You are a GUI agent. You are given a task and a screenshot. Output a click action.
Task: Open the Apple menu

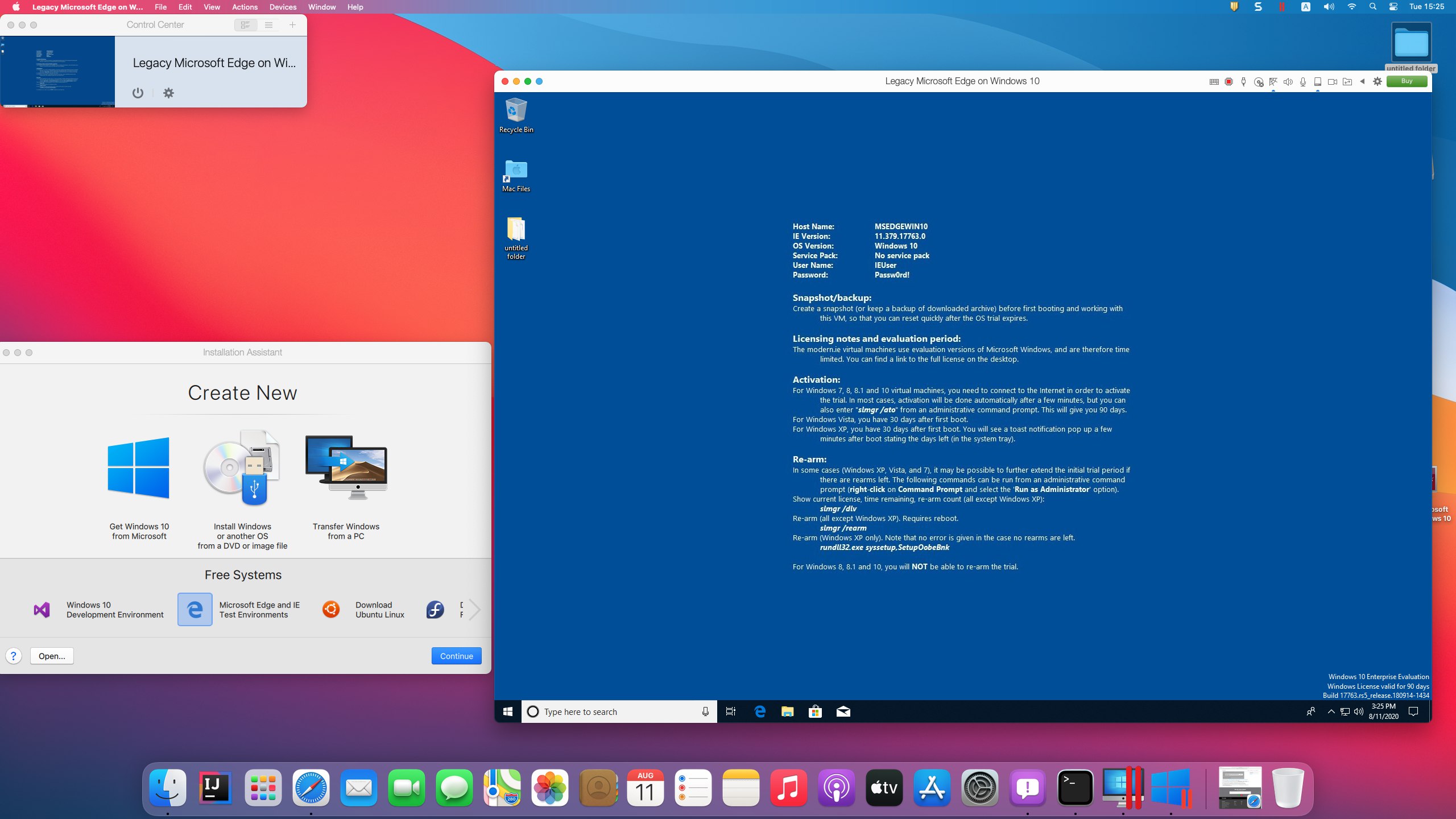pos(16,7)
